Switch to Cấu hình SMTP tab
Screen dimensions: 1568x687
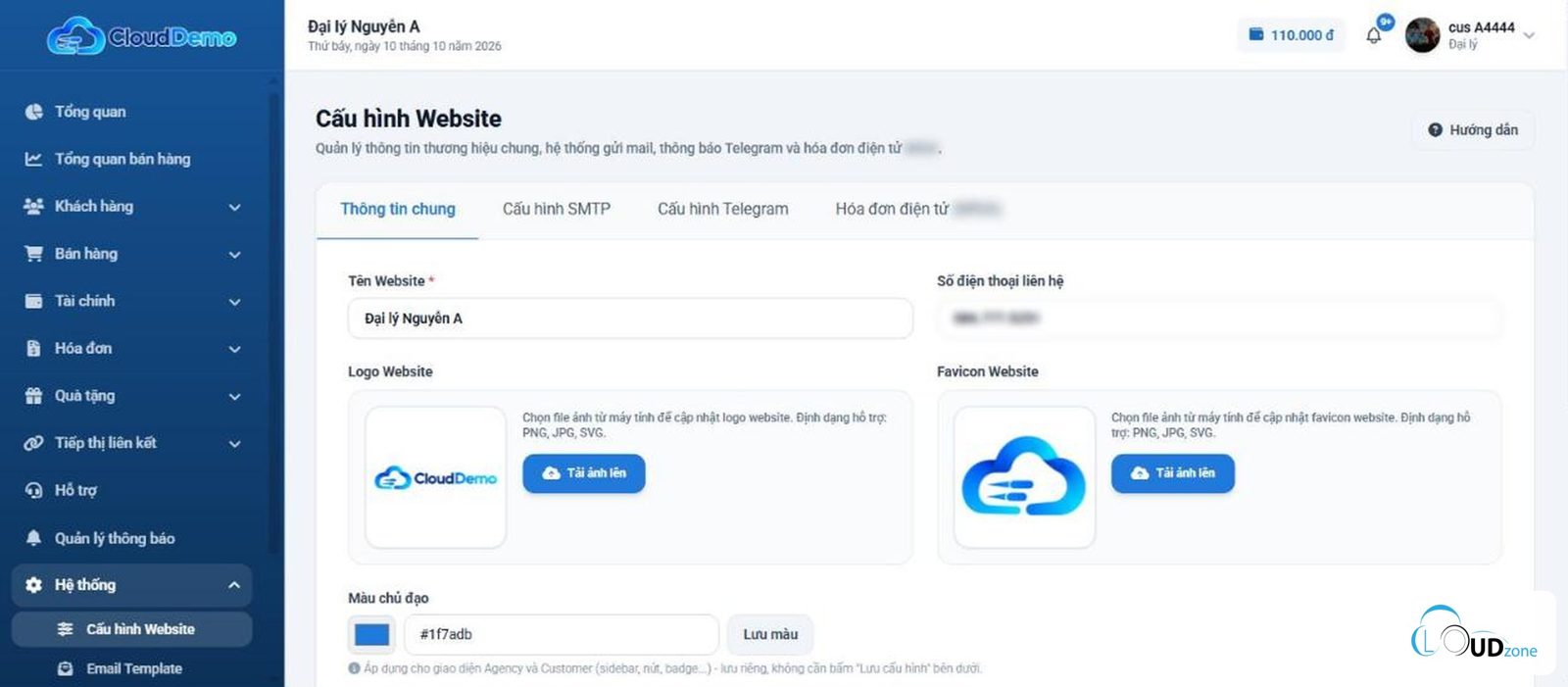[557, 209]
